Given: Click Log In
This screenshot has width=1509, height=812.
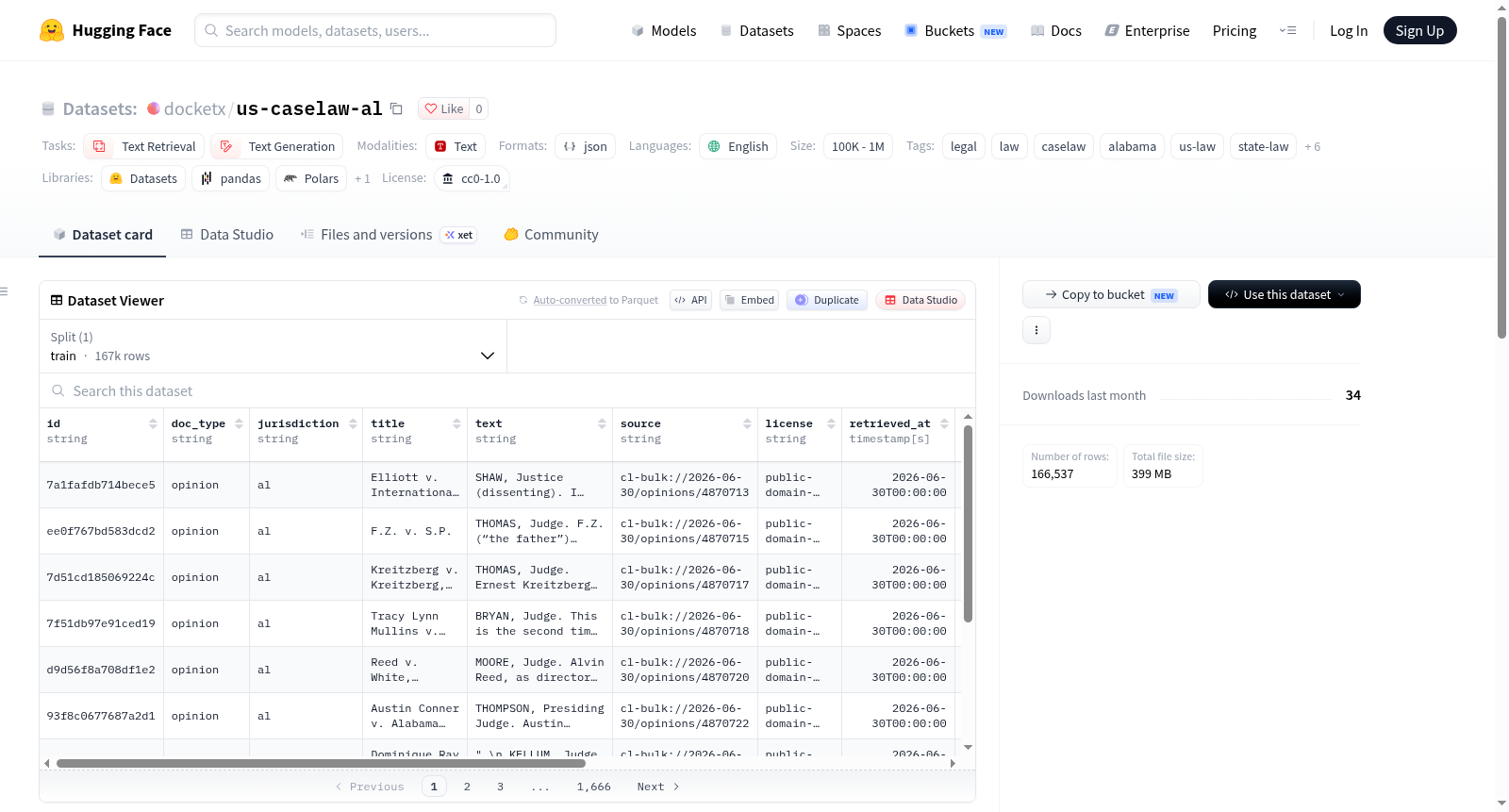Looking at the screenshot, I should (1349, 30).
